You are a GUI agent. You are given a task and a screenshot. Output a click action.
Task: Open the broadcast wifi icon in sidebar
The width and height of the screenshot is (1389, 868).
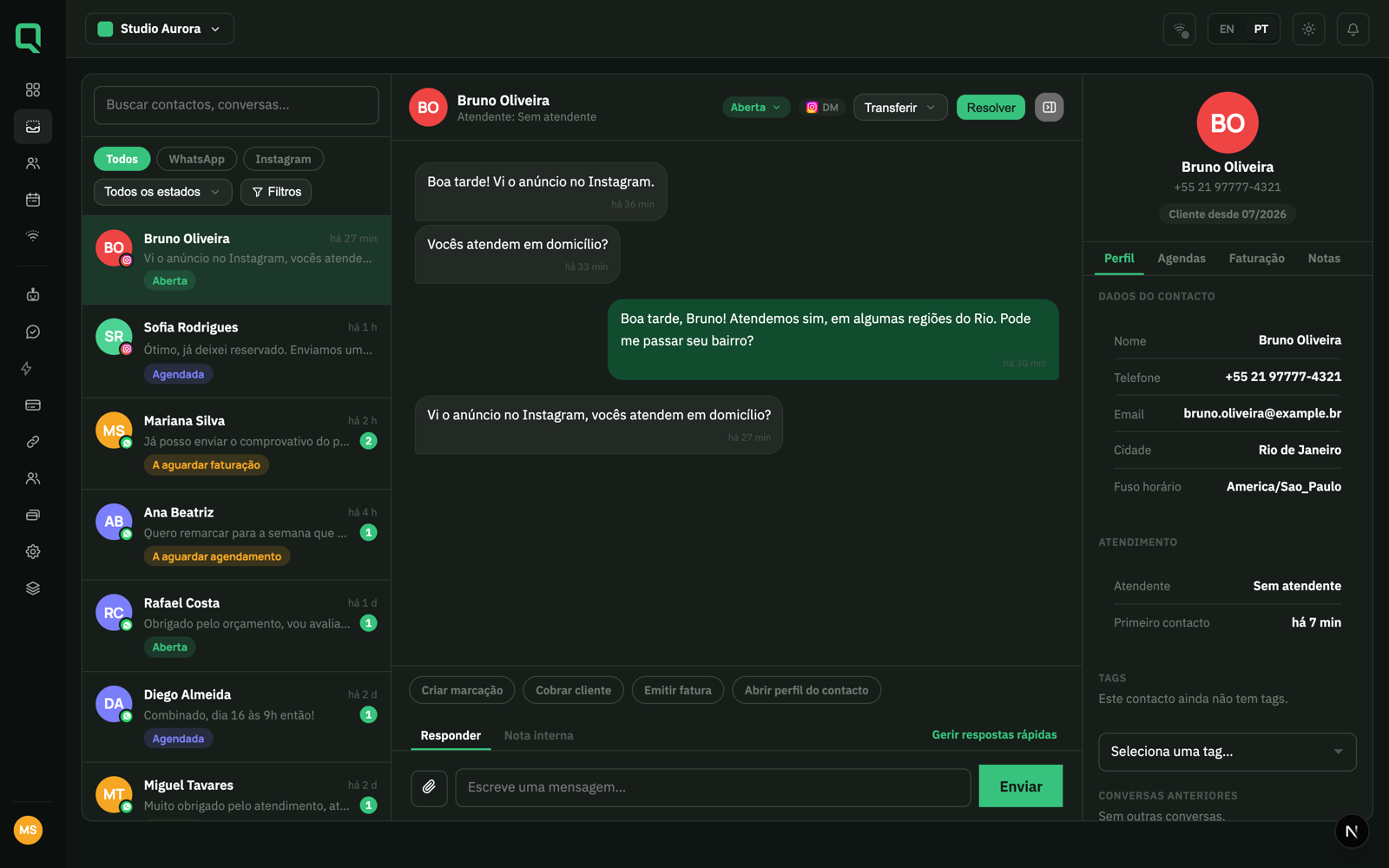[x=33, y=236]
